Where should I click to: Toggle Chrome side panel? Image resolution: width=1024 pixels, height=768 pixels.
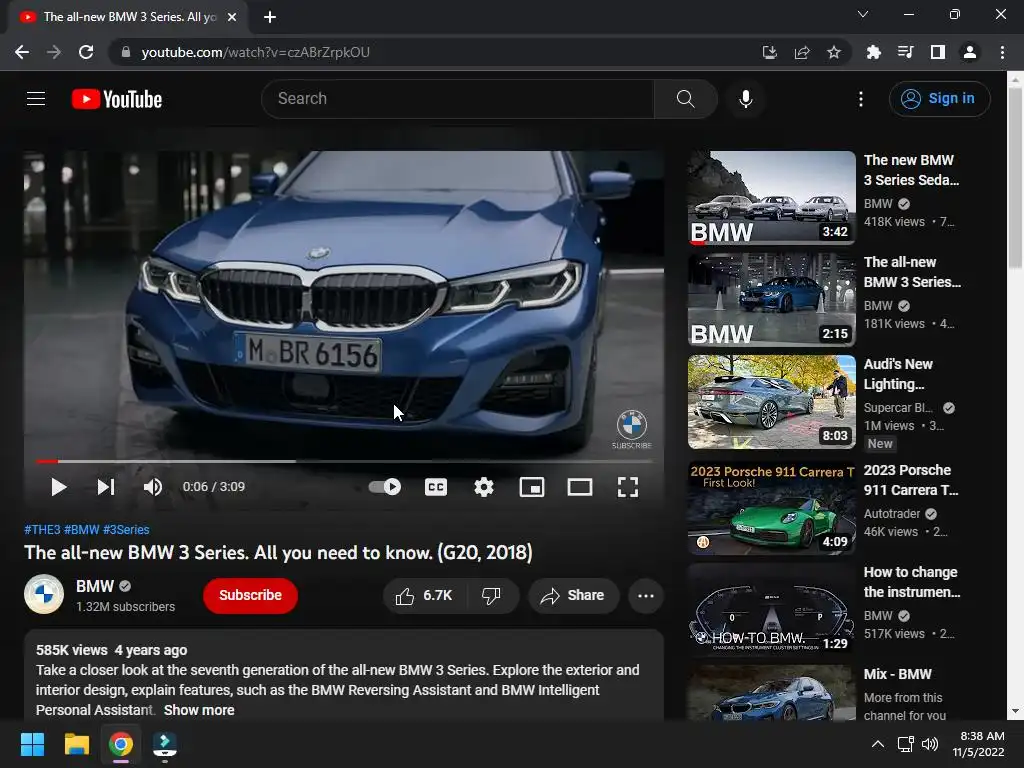pyautogui.click(x=938, y=52)
